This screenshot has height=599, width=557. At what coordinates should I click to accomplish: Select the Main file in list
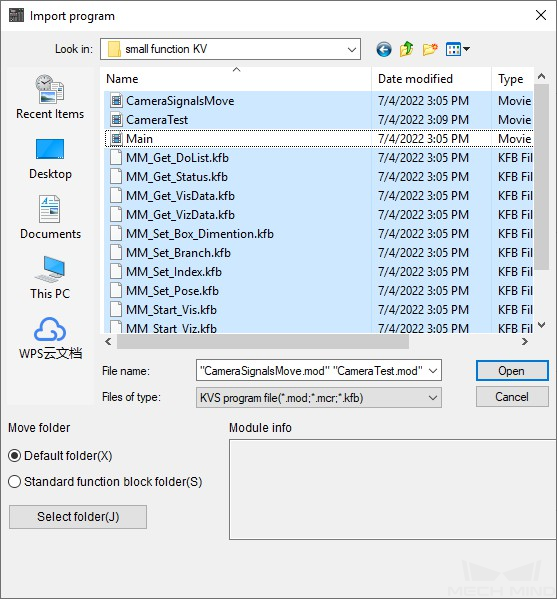(x=319, y=139)
